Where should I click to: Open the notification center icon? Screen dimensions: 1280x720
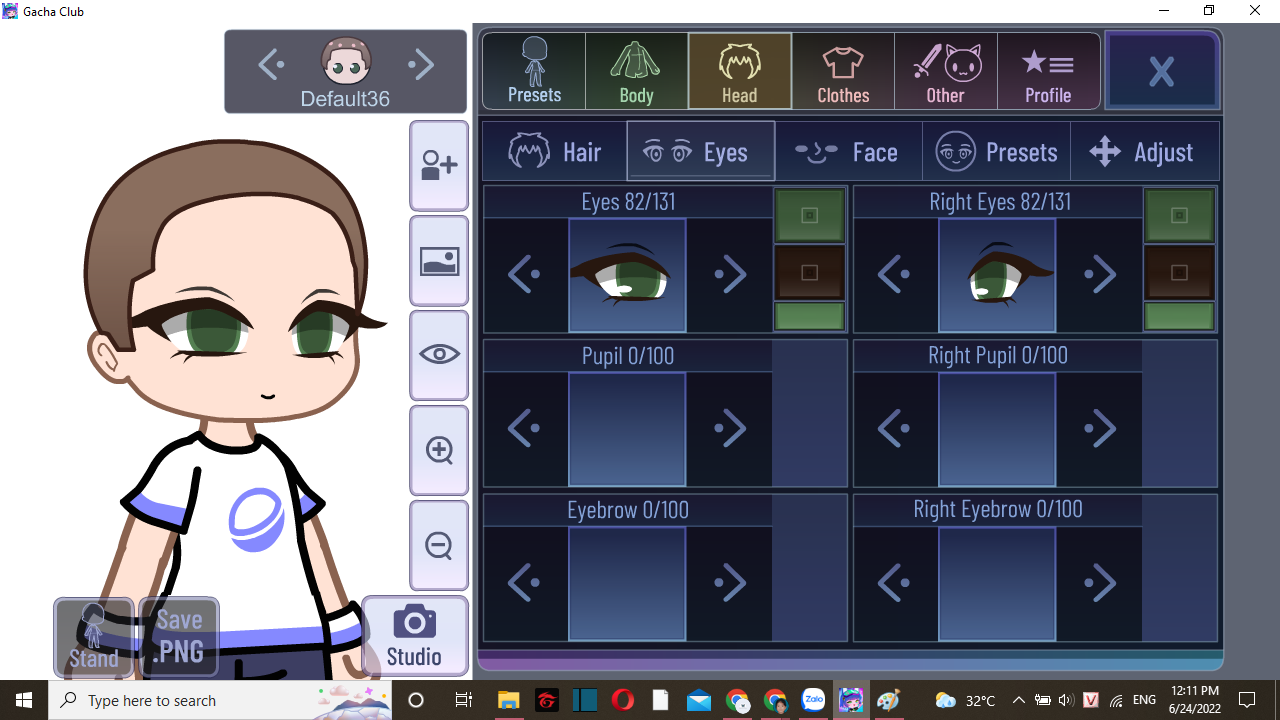(x=1247, y=700)
